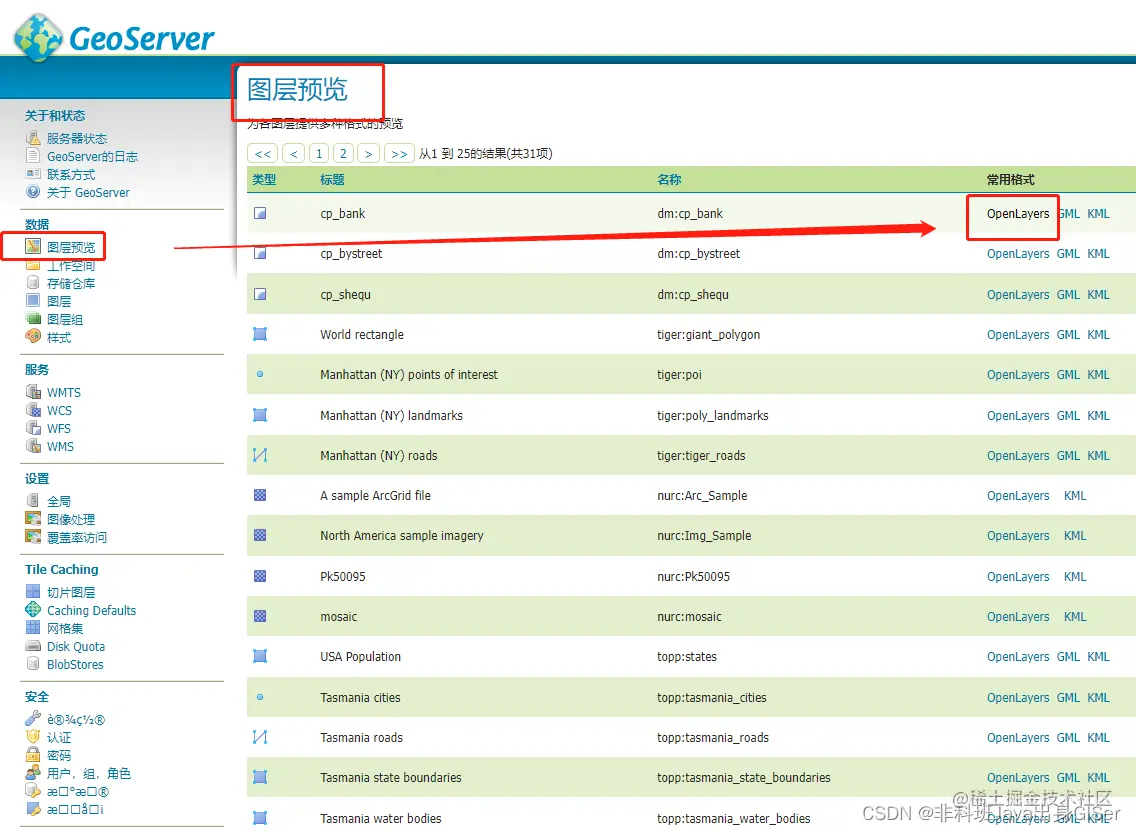Open BlobStores page

coord(75,665)
